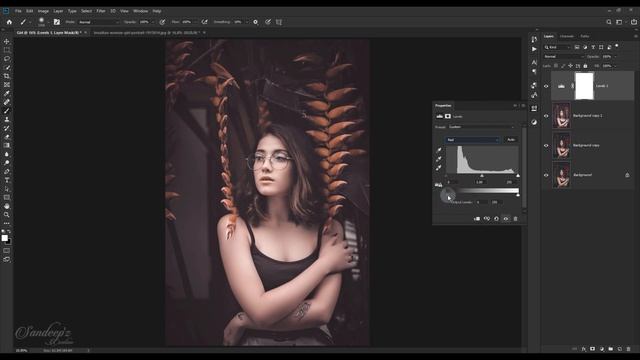The height and width of the screenshot is (360, 640).
Task: Open the Image menu
Action: tap(43, 11)
